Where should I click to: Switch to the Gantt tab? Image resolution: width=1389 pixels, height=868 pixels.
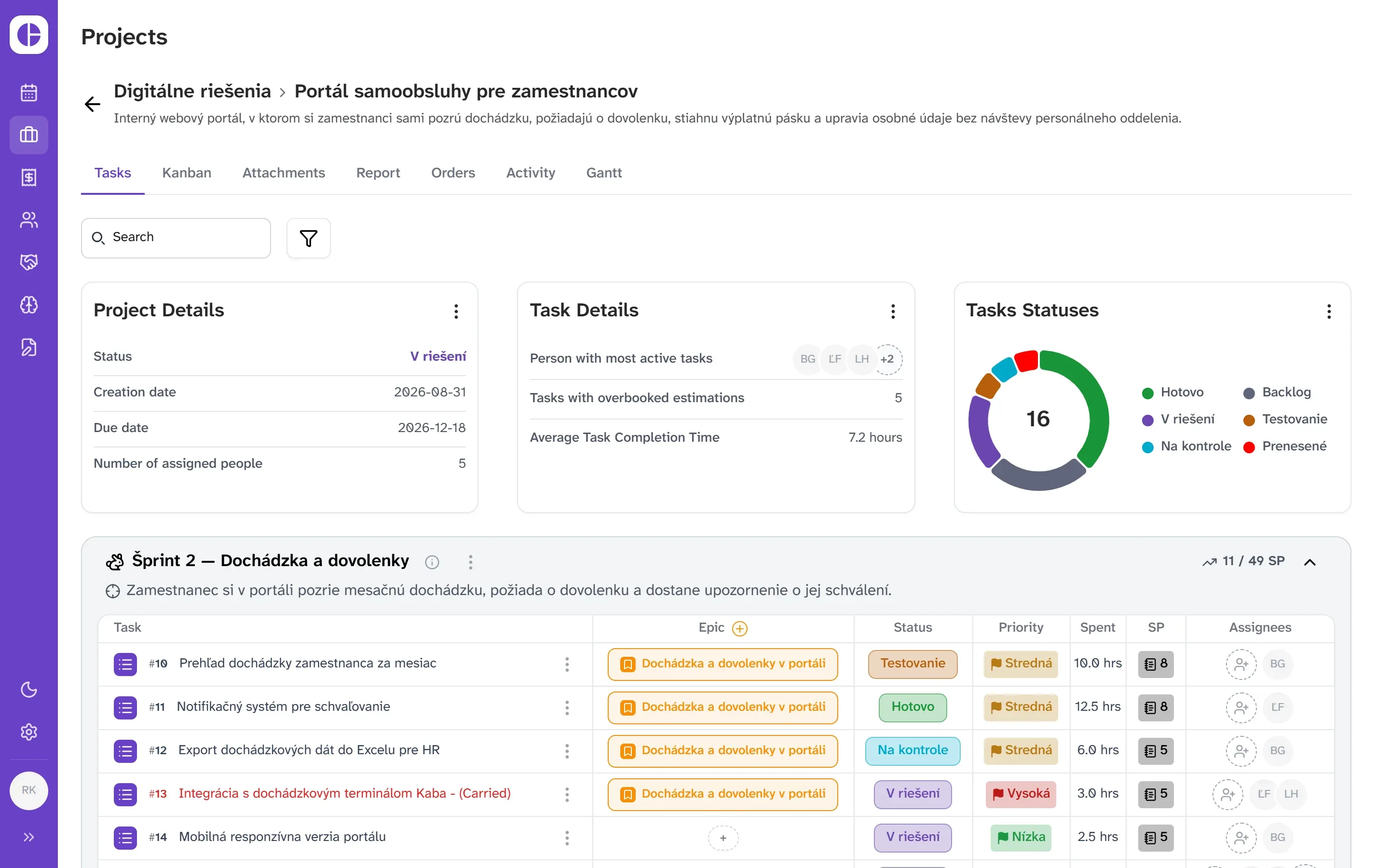pyautogui.click(x=604, y=173)
